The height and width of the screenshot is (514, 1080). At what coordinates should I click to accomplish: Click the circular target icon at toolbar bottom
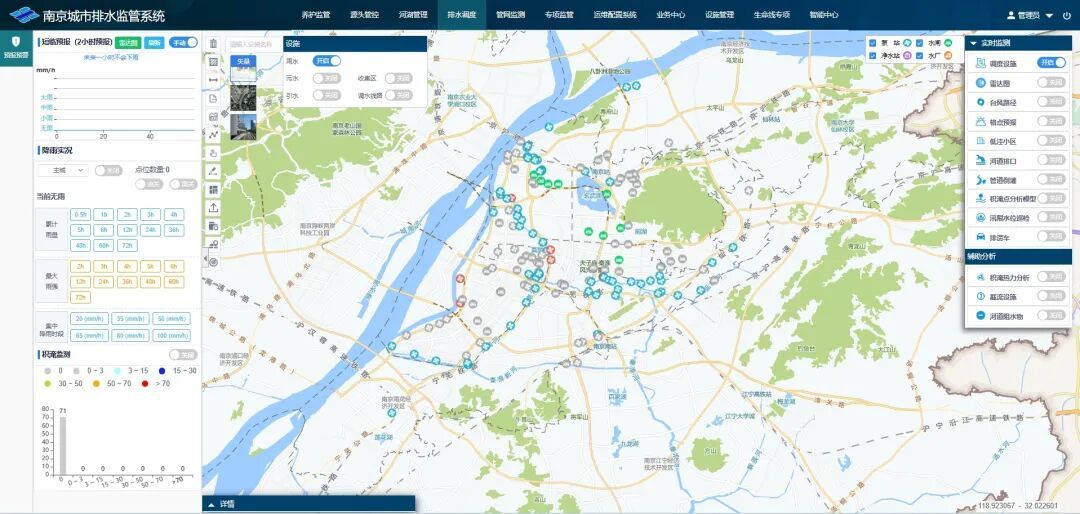tap(214, 262)
